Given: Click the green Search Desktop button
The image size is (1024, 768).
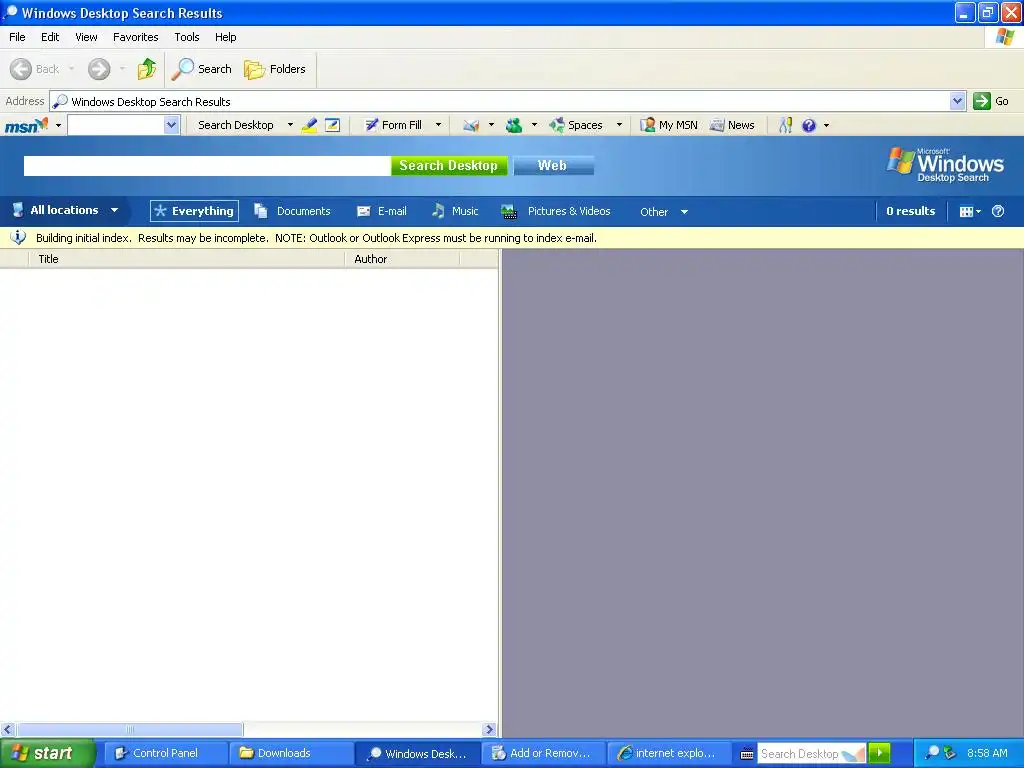Looking at the screenshot, I should click(449, 166).
